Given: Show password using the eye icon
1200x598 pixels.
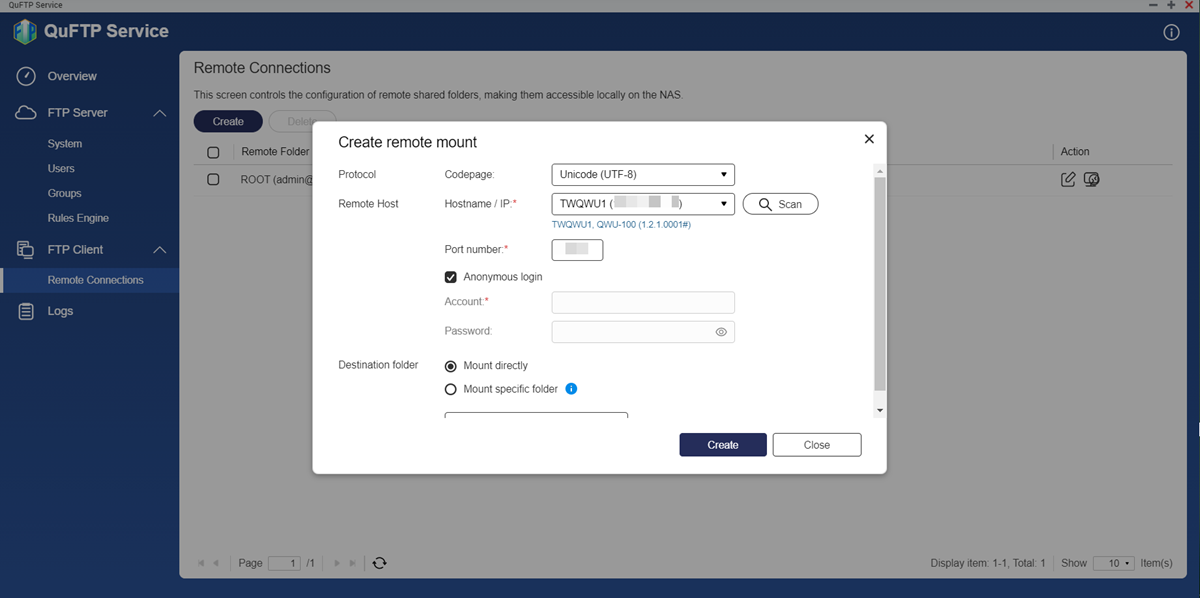Looking at the screenshot, I should pos(721,332).
